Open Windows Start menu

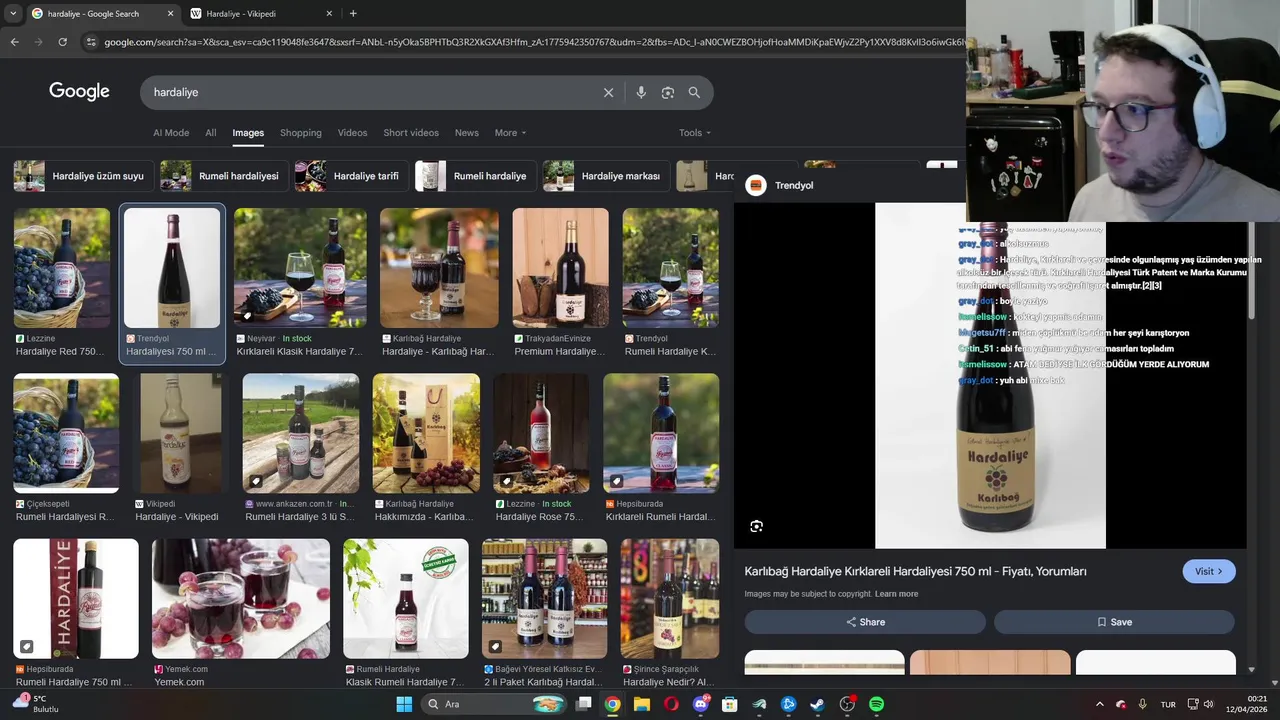click(404, 704)
